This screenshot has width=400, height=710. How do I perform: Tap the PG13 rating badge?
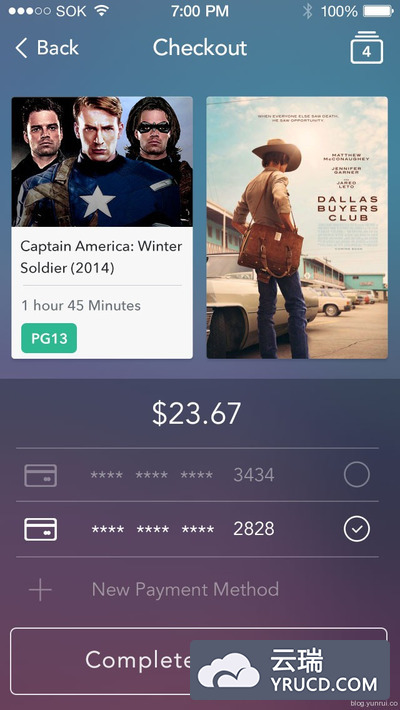(x=49, y=338)
